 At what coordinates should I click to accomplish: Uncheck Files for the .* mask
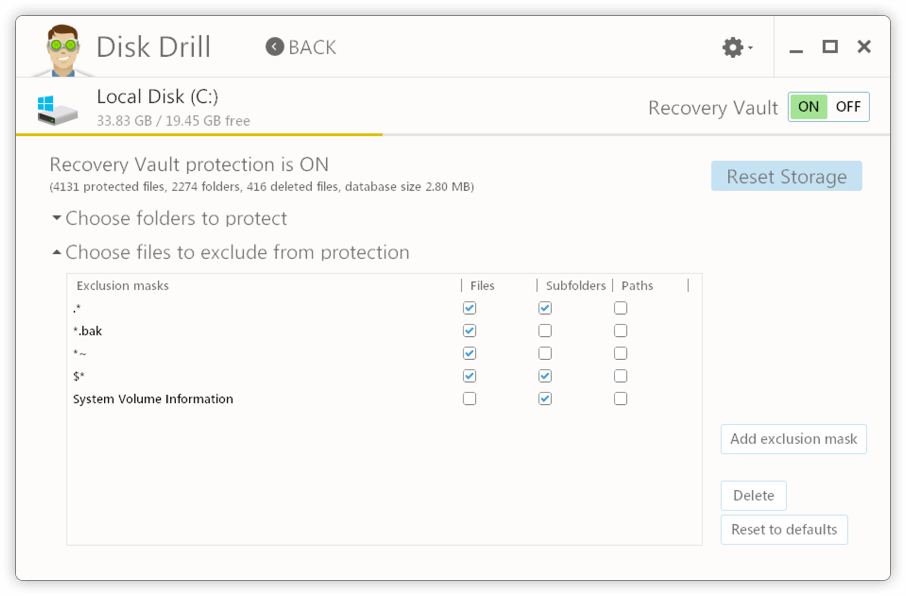point(469,308)
